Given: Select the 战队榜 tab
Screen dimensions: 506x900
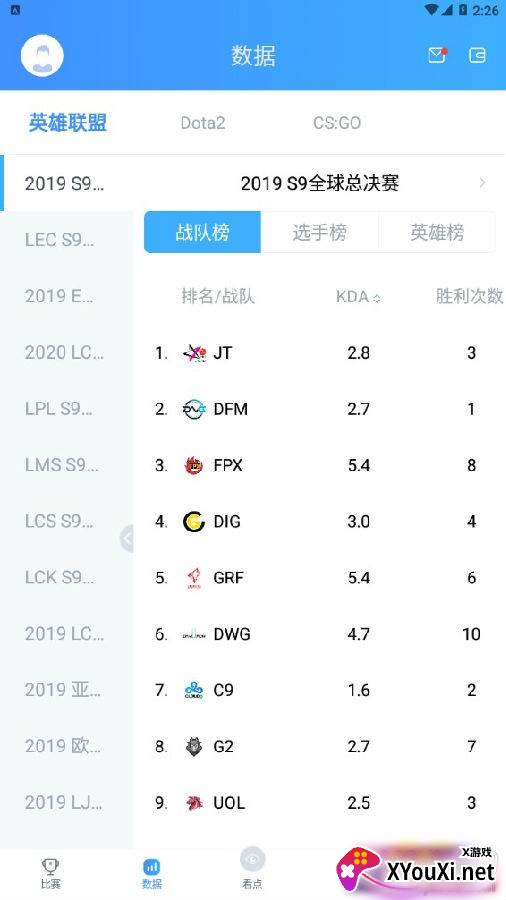Looking at the screenshot, I should (x=203, y=232).
